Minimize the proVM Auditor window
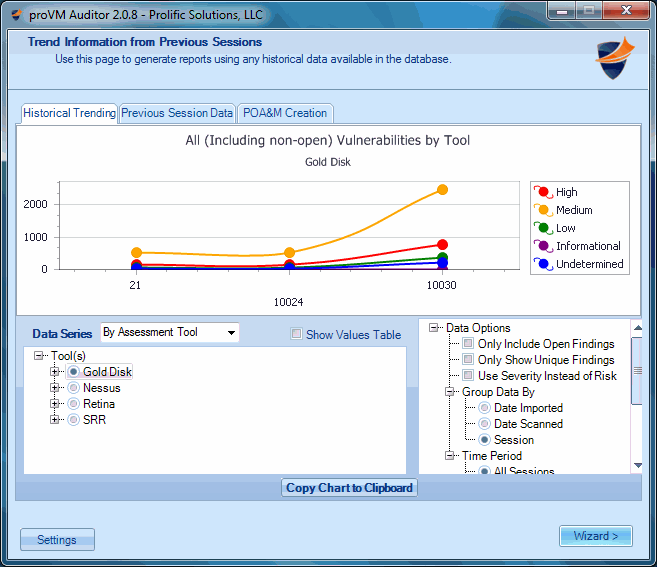Viewport: 657px width, 567px height. [561, 11]
